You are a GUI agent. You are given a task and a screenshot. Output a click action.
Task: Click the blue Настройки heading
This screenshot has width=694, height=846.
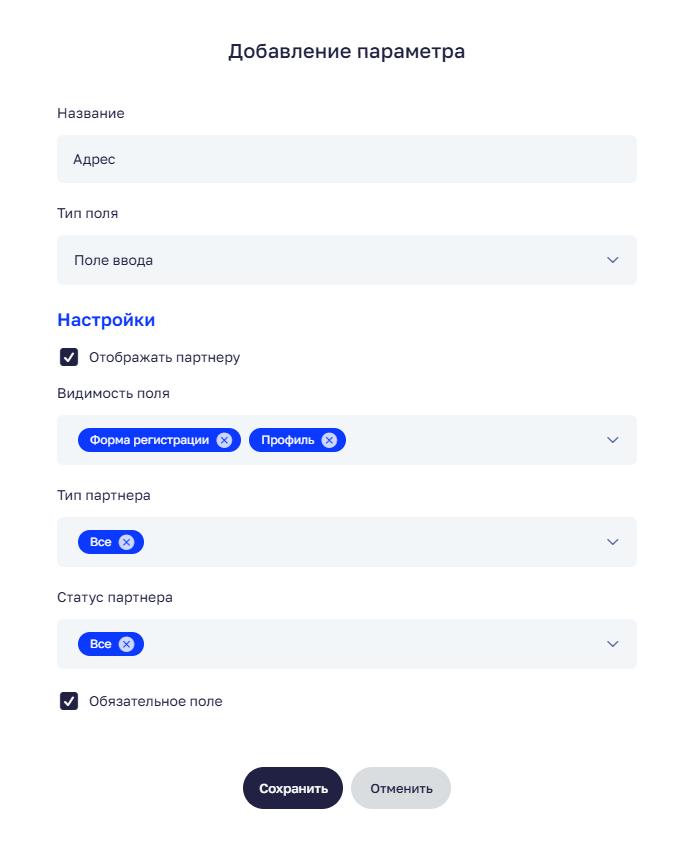106,320
